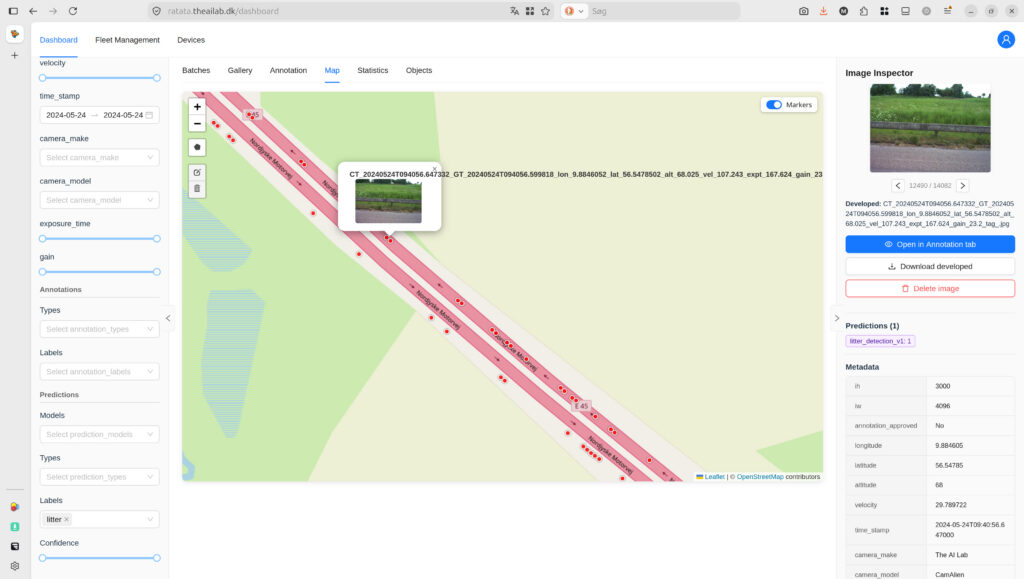Screen dimensions: 1024x579
Task: Remove the litter label tag
Action: pyautogui.click(x=67, y=520)
